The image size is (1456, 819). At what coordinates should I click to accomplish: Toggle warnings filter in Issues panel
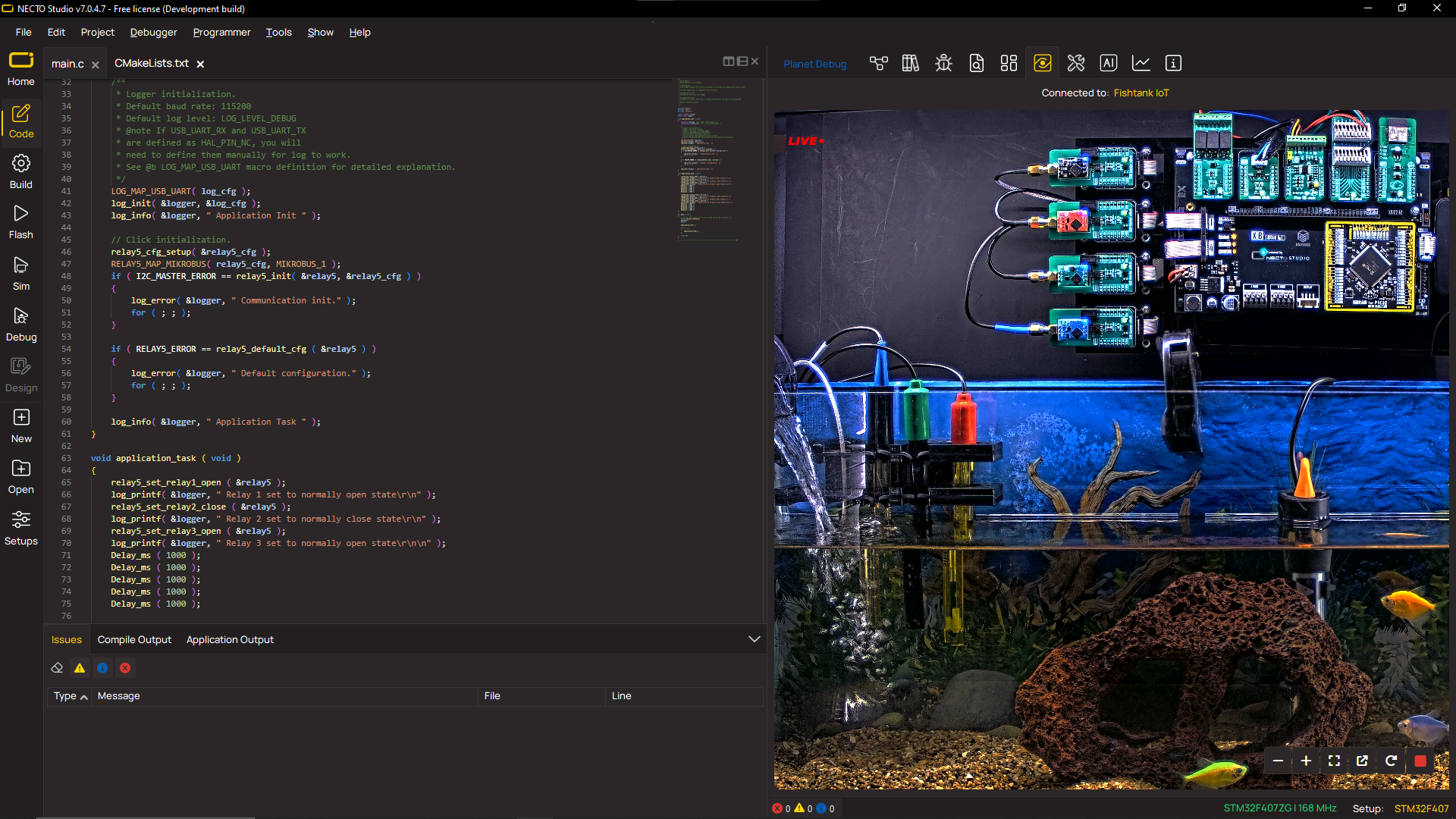coord(80,668)
